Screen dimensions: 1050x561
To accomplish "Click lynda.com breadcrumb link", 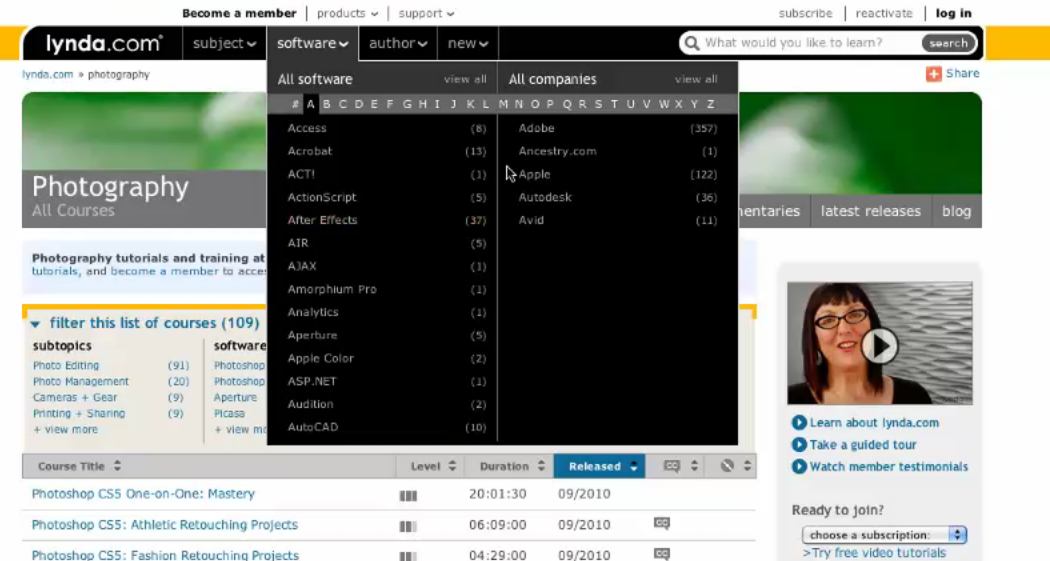I will pos(48,74).
